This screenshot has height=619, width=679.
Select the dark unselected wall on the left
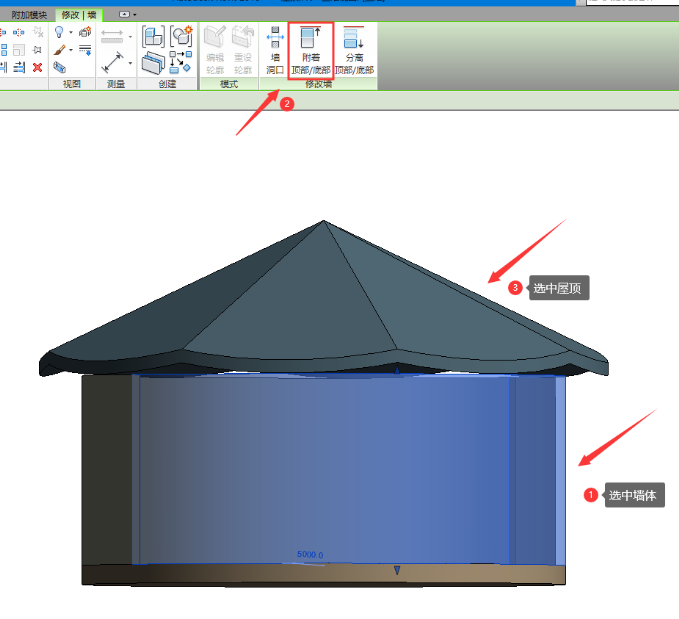107,470
